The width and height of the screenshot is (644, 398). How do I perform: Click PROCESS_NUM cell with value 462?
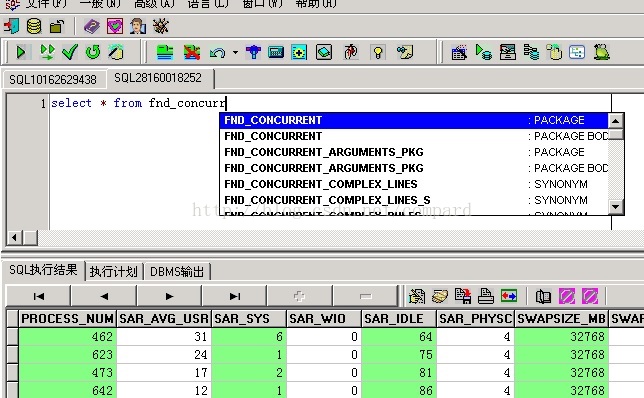(x=67, y=336)
